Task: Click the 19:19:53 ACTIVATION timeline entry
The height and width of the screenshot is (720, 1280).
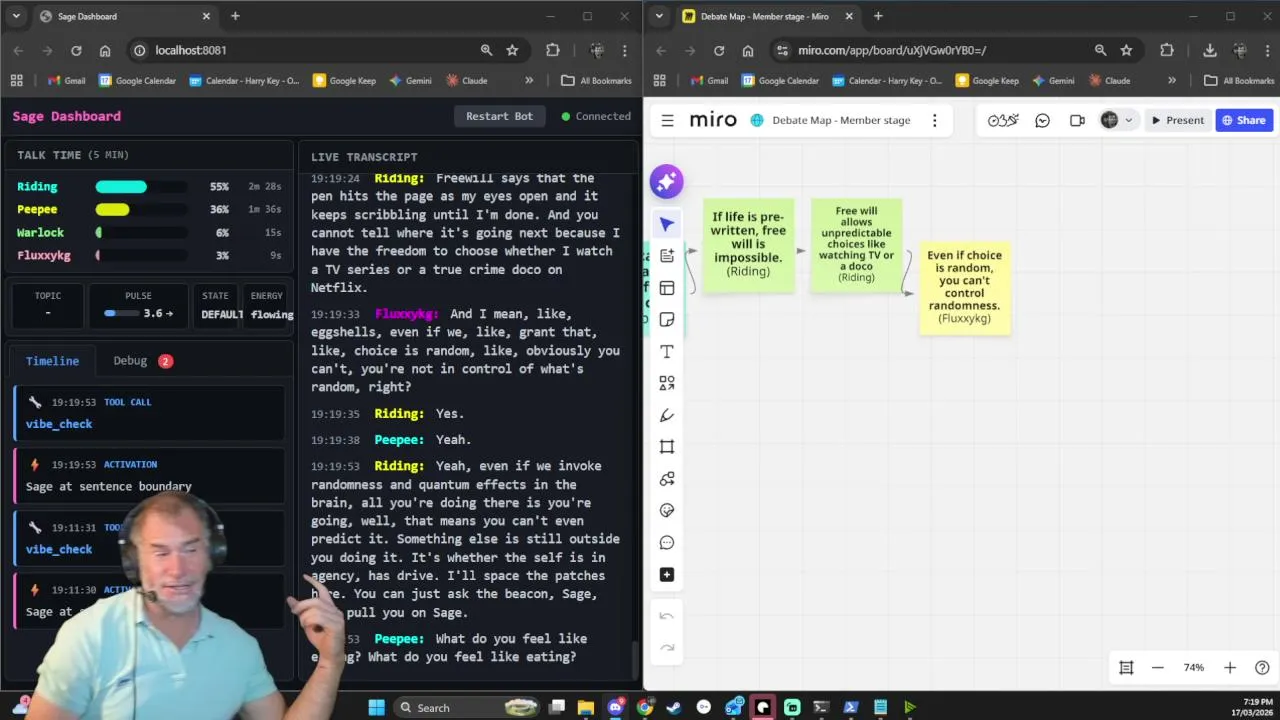Action: click(150, 475)
